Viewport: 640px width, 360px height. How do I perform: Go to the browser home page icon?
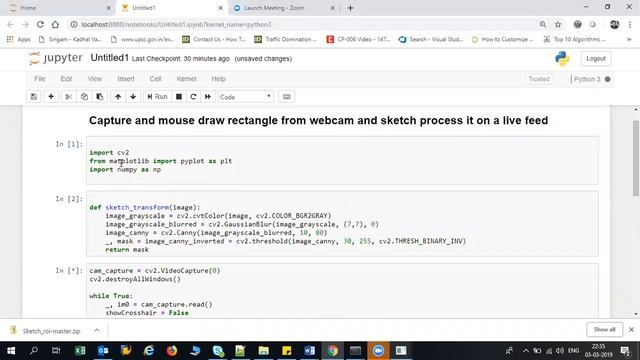(x=55, y=24)
